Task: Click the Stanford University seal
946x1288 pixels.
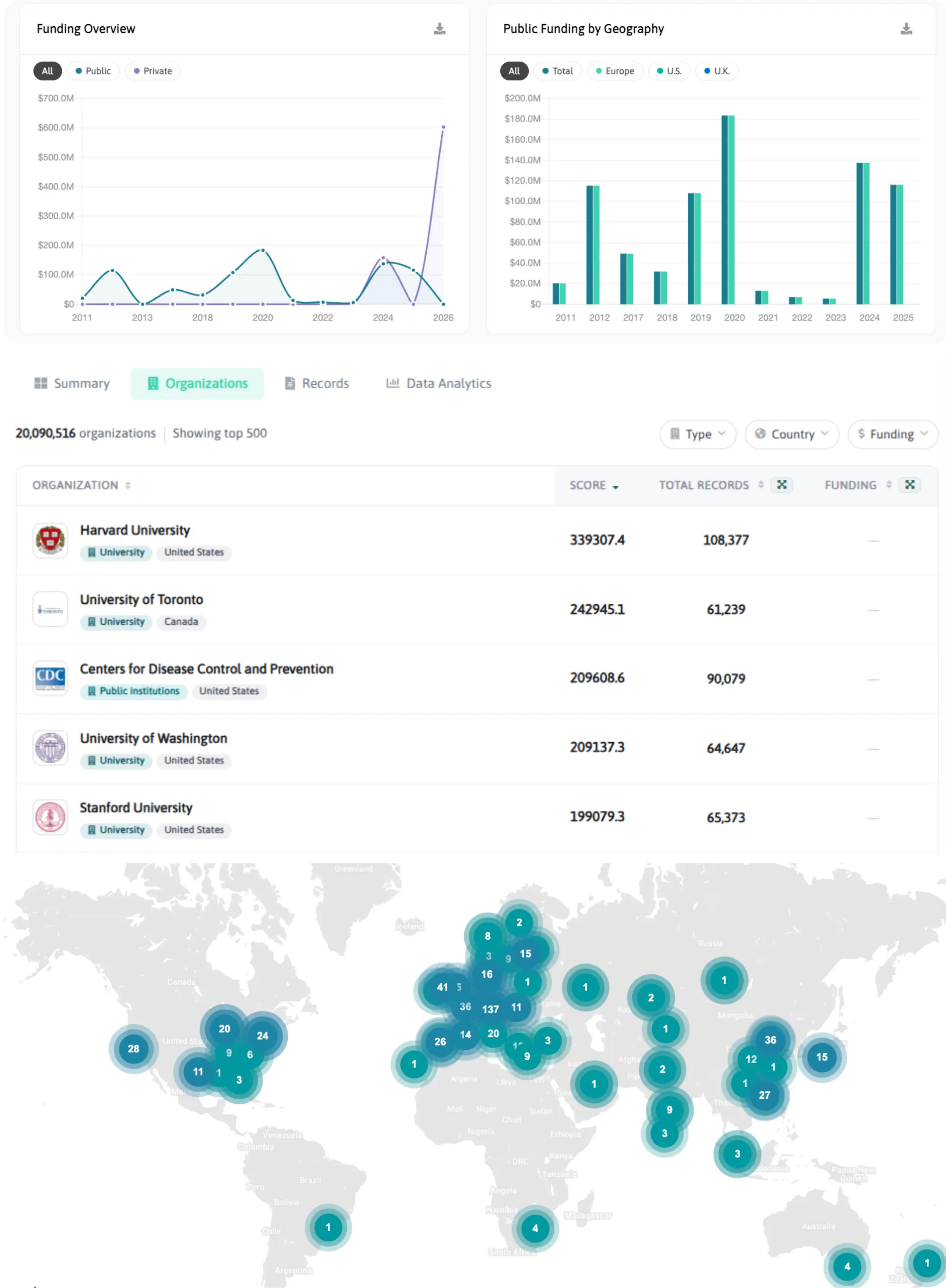Action: [50, 817]
